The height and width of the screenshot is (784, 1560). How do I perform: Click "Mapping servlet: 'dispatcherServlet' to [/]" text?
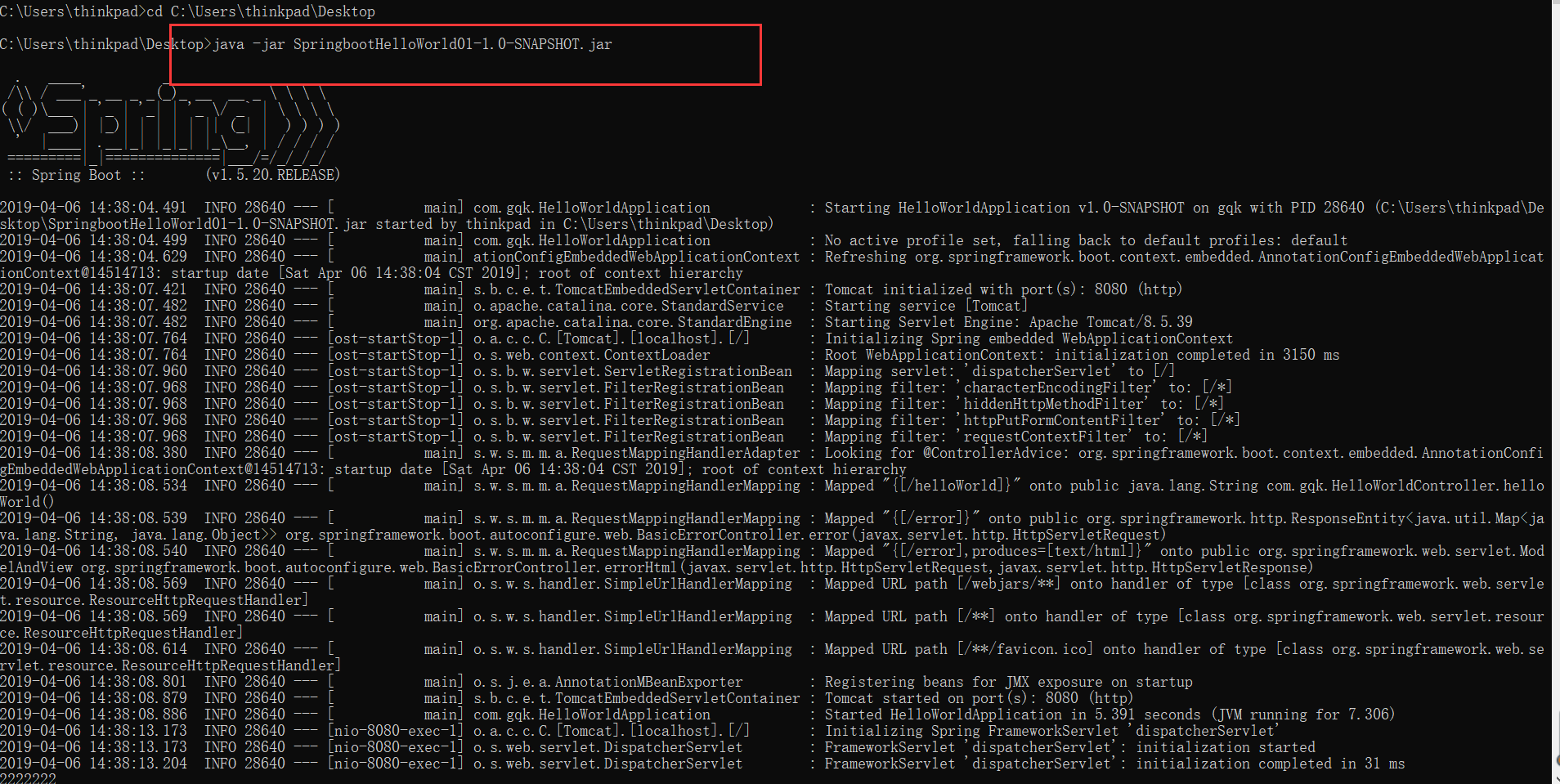999,371
